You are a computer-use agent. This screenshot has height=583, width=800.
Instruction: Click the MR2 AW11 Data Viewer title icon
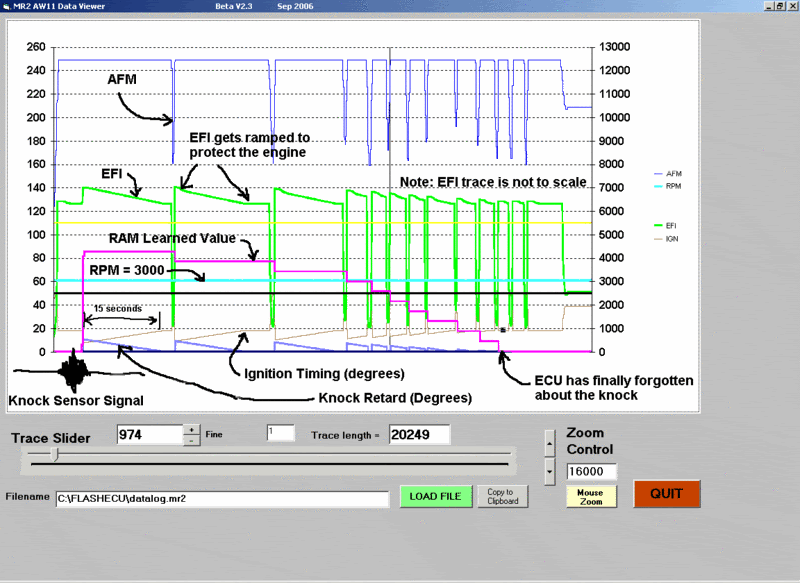coord(6,7)
